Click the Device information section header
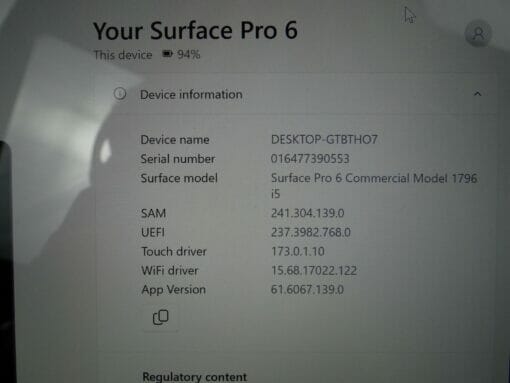The height and width of the screenshot is (383, 510). 296,94
